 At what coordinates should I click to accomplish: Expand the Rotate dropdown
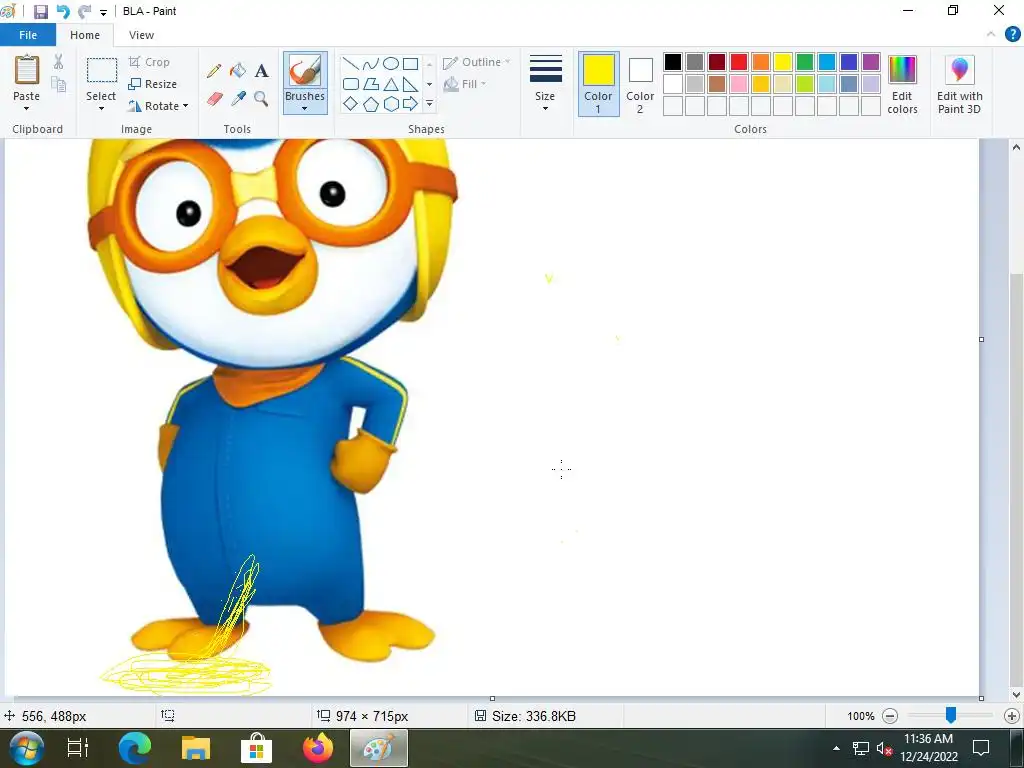[185, 106]
